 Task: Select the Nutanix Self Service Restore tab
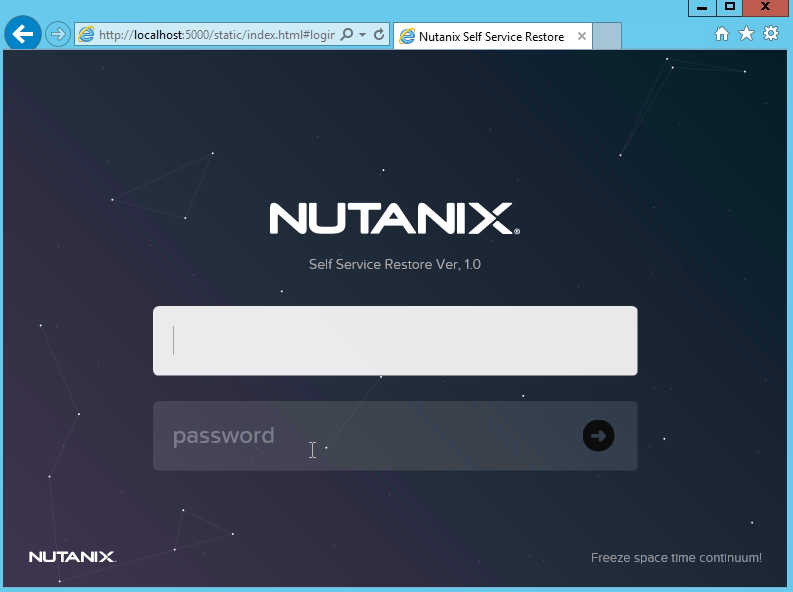pos(492,36)
